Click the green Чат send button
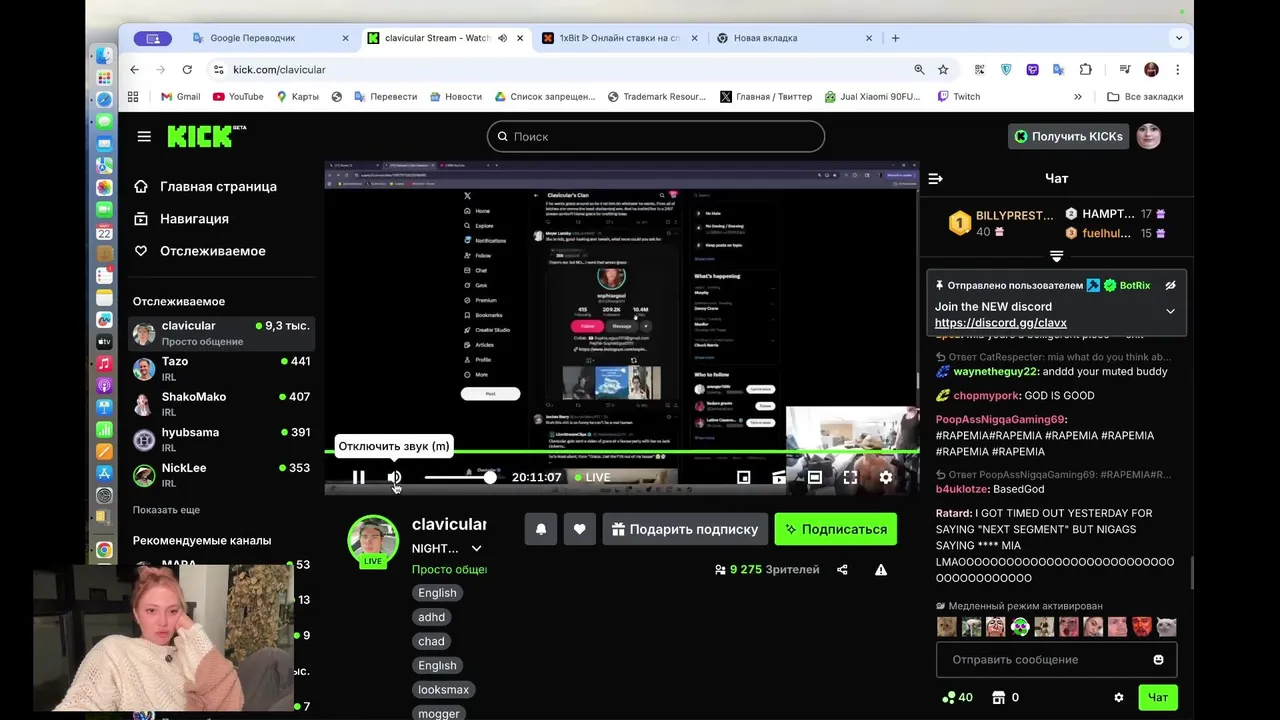The height and width of the screenshot is (720, 1280). (1157, 697)
